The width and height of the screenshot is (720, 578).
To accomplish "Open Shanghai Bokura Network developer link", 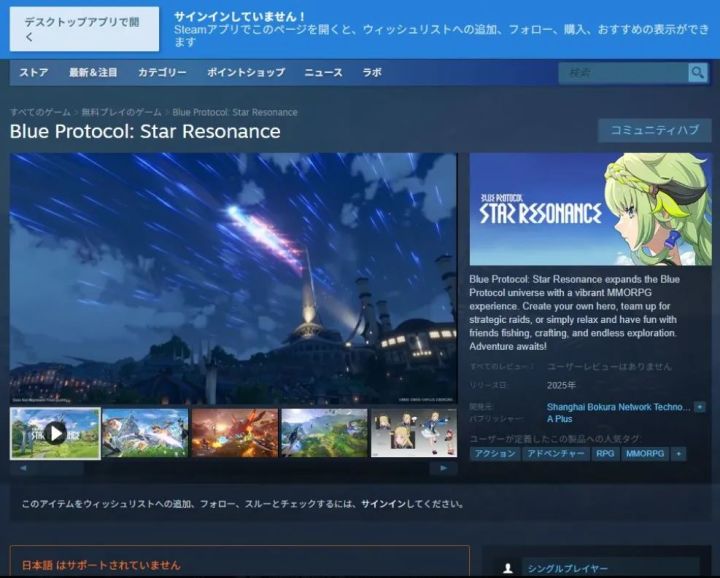I will (618, 407).
